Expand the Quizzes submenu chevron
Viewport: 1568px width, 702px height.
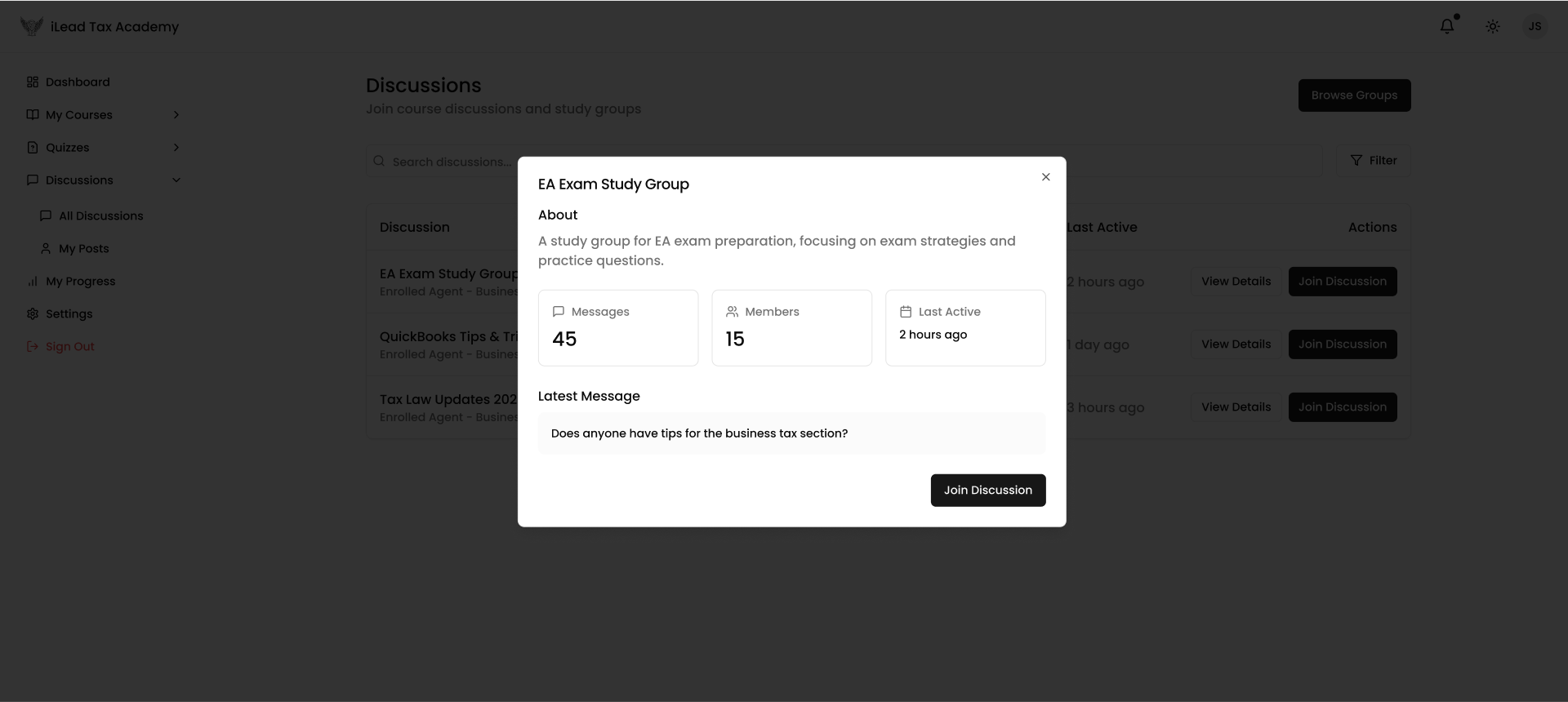[176, 148]
